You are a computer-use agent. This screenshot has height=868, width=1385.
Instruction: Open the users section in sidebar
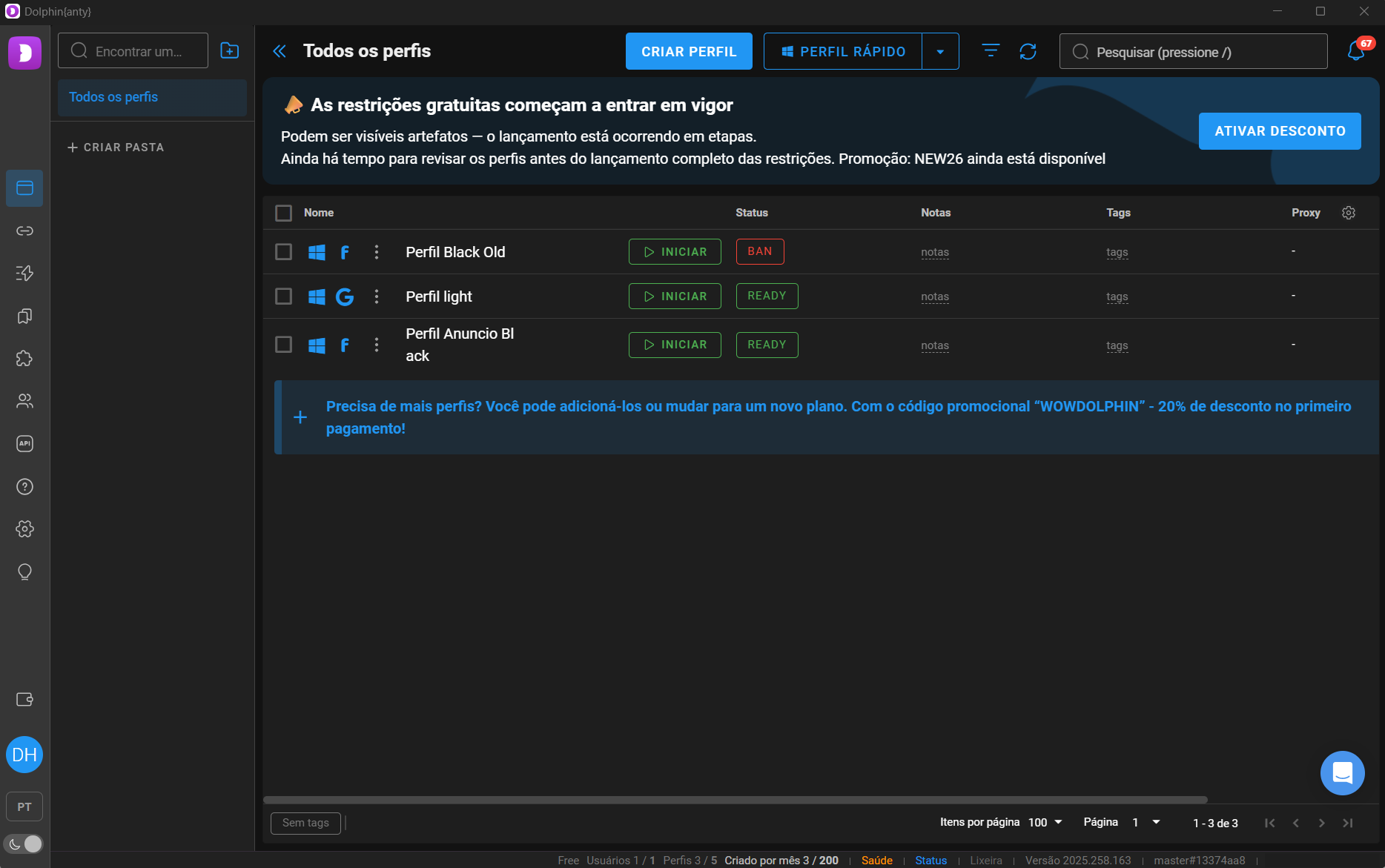click(24, 401)
